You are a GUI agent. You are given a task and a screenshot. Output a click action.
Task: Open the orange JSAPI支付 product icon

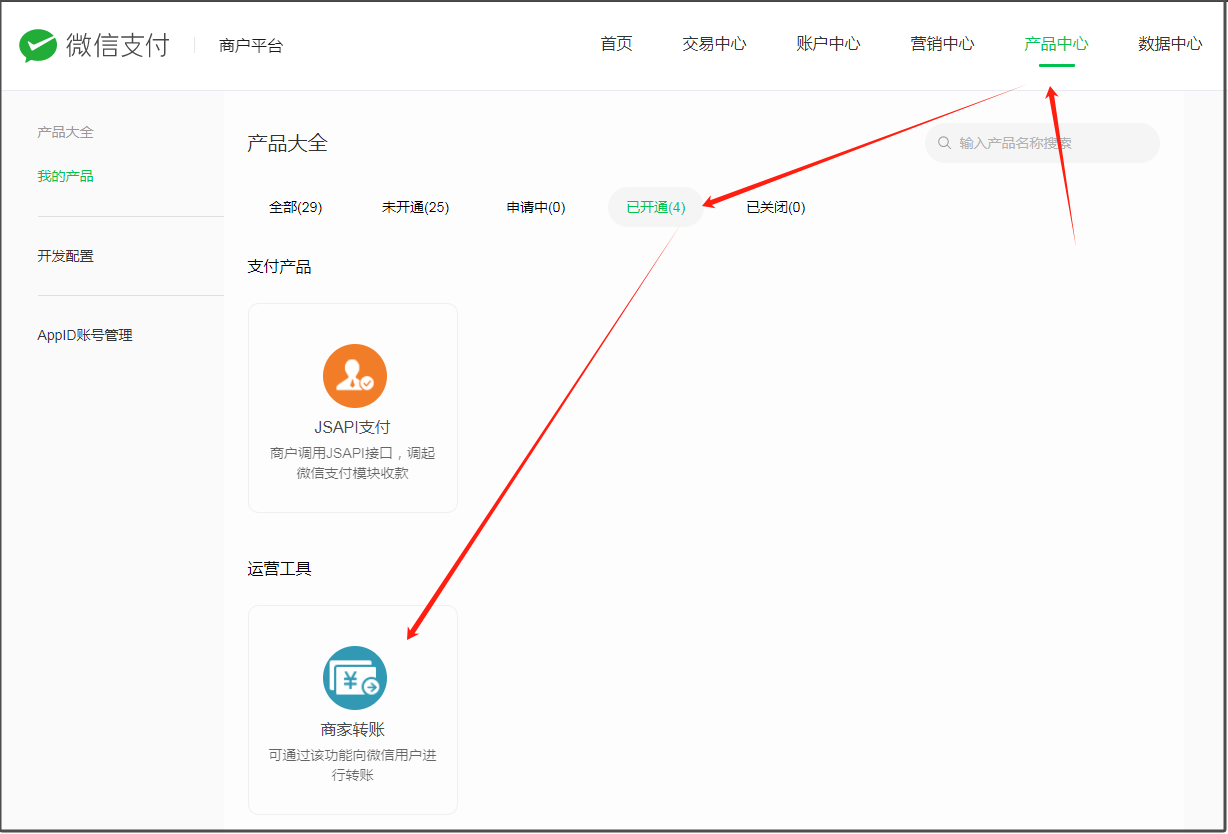[x=354, y=376]
